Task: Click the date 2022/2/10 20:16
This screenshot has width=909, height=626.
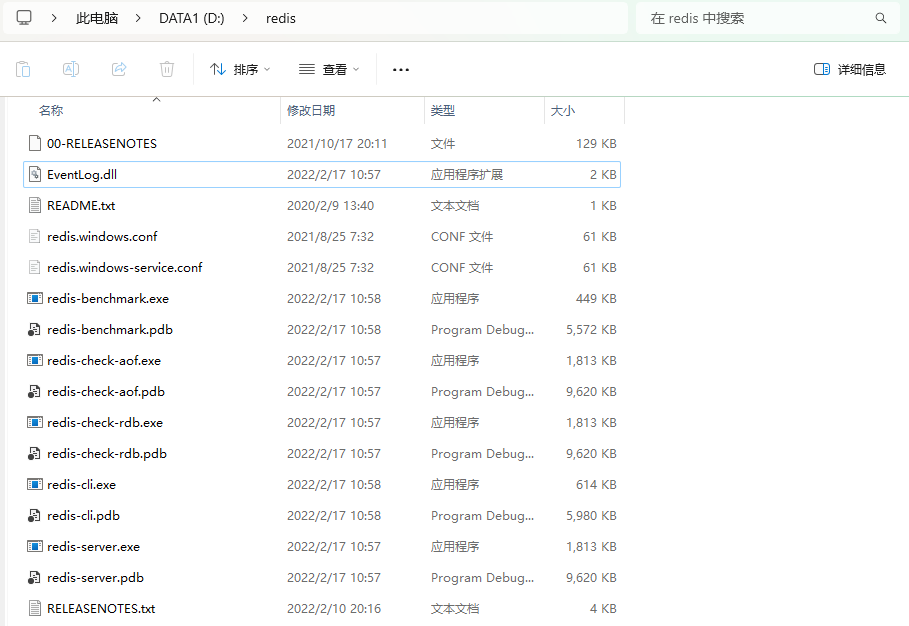Action: (334, 609)
